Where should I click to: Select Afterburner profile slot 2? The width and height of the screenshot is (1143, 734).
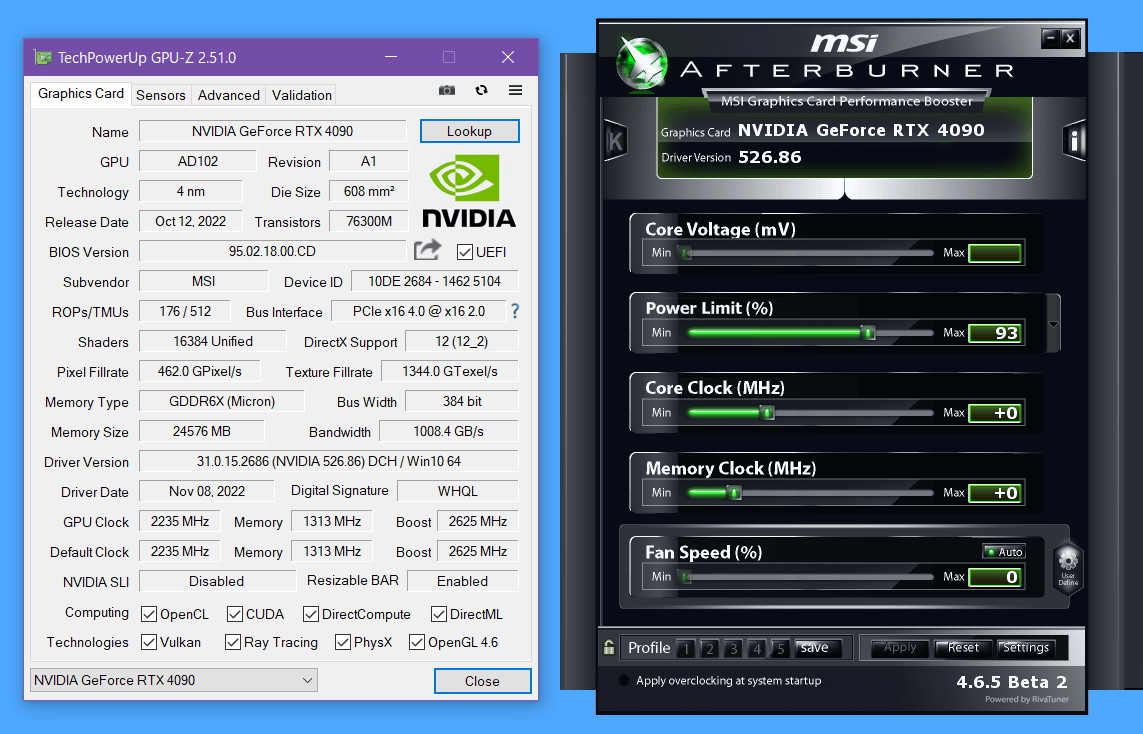(709, 648)
